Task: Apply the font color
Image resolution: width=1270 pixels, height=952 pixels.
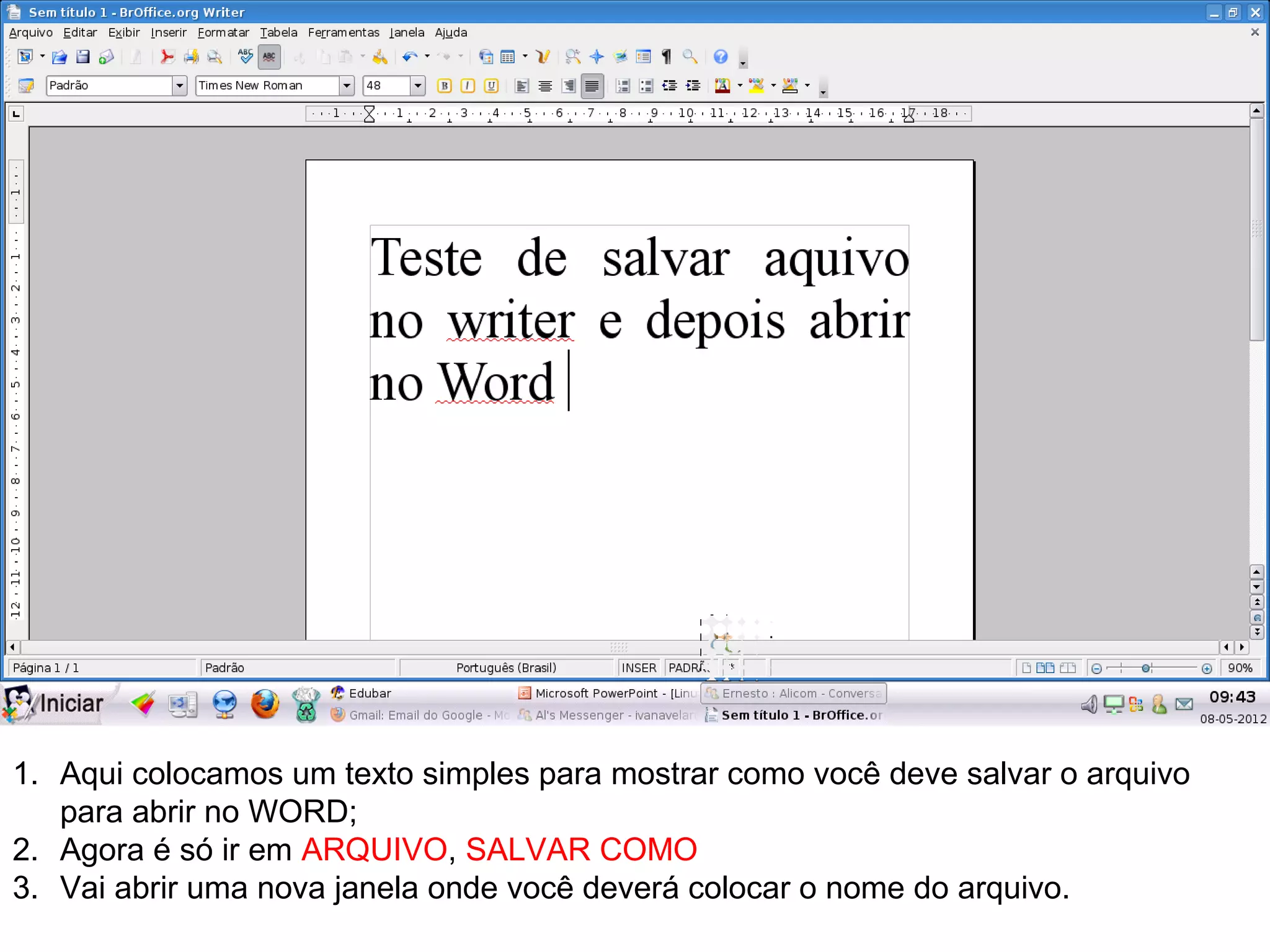Action: tap(722, 86)
